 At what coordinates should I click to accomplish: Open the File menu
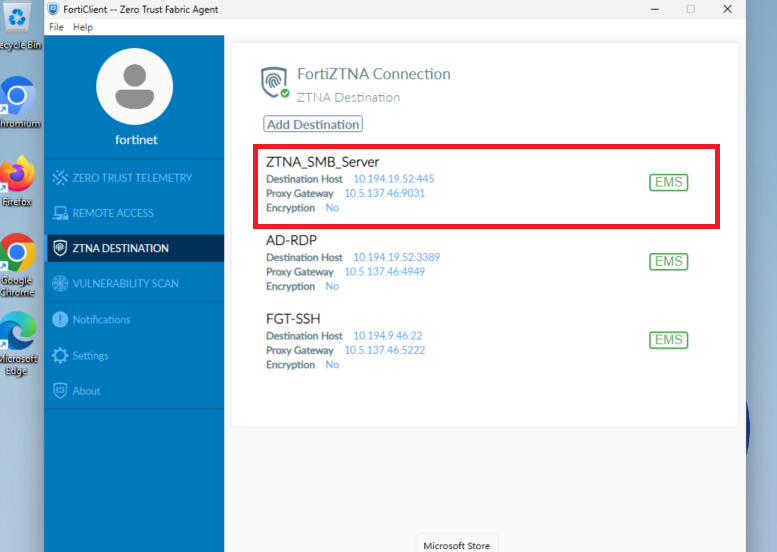(56, 27)
